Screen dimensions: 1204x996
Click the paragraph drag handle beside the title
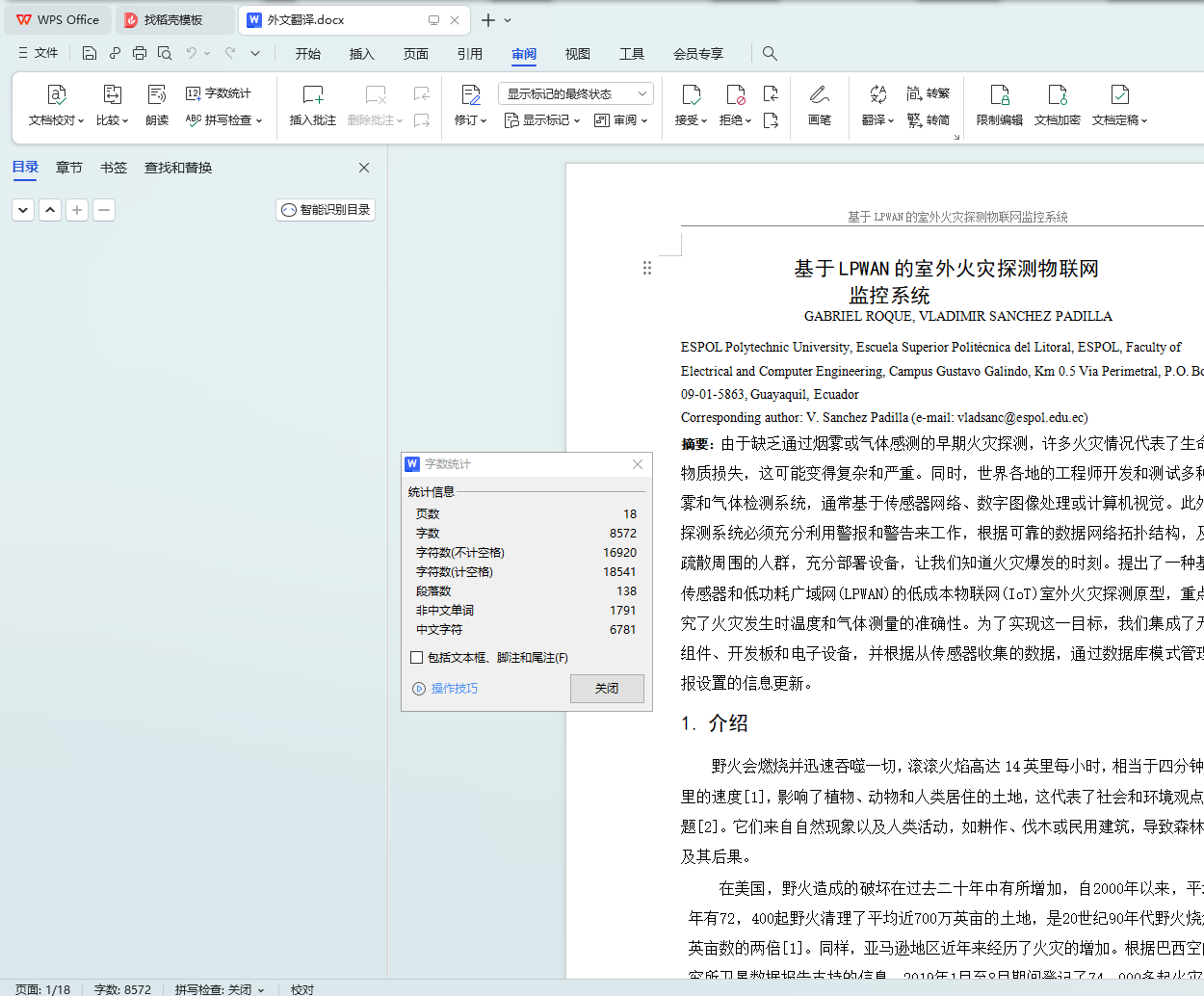[x=647, y=268]
